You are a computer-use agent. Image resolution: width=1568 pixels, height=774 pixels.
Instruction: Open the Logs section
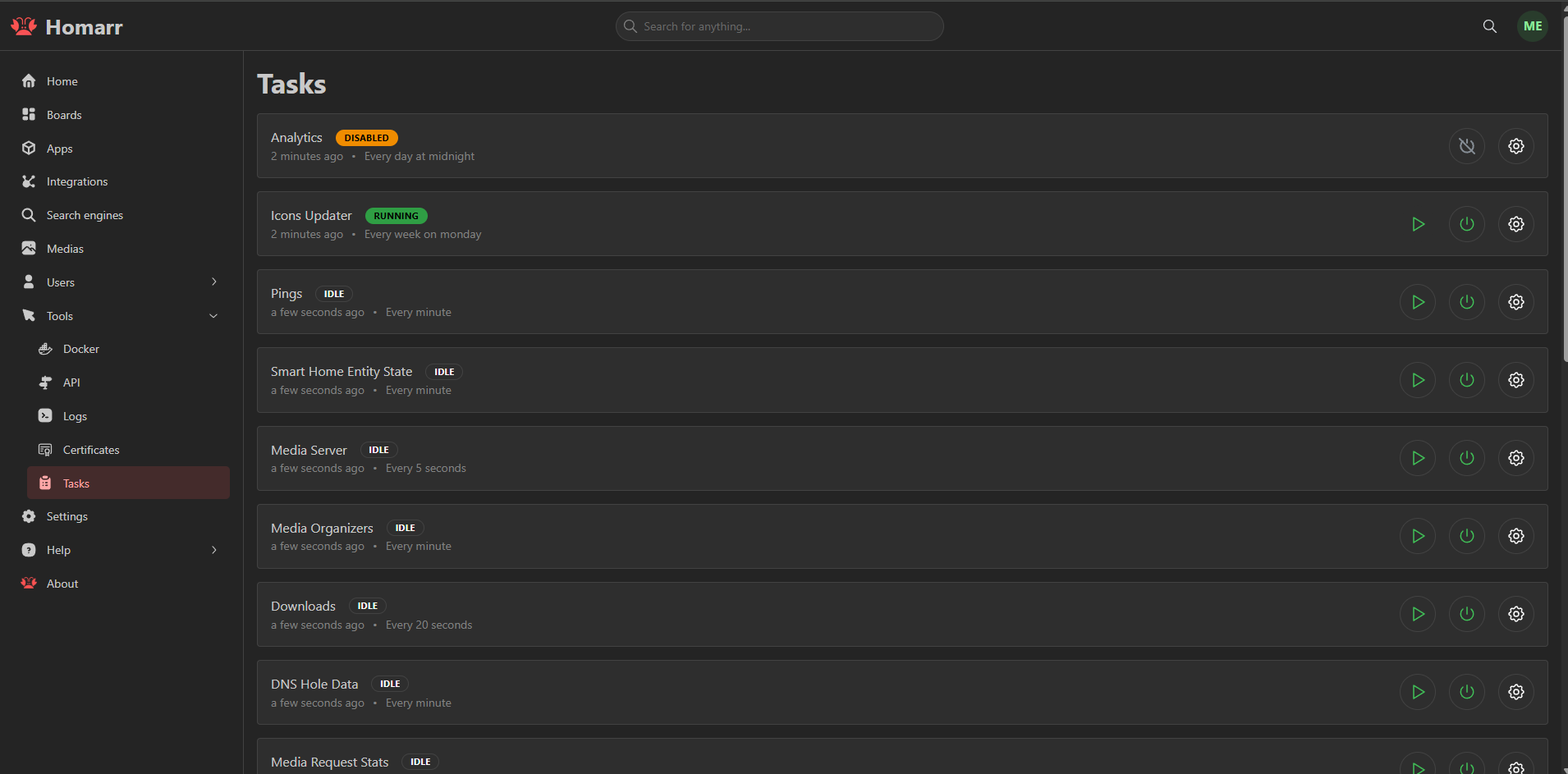click(x=74, y=415)
